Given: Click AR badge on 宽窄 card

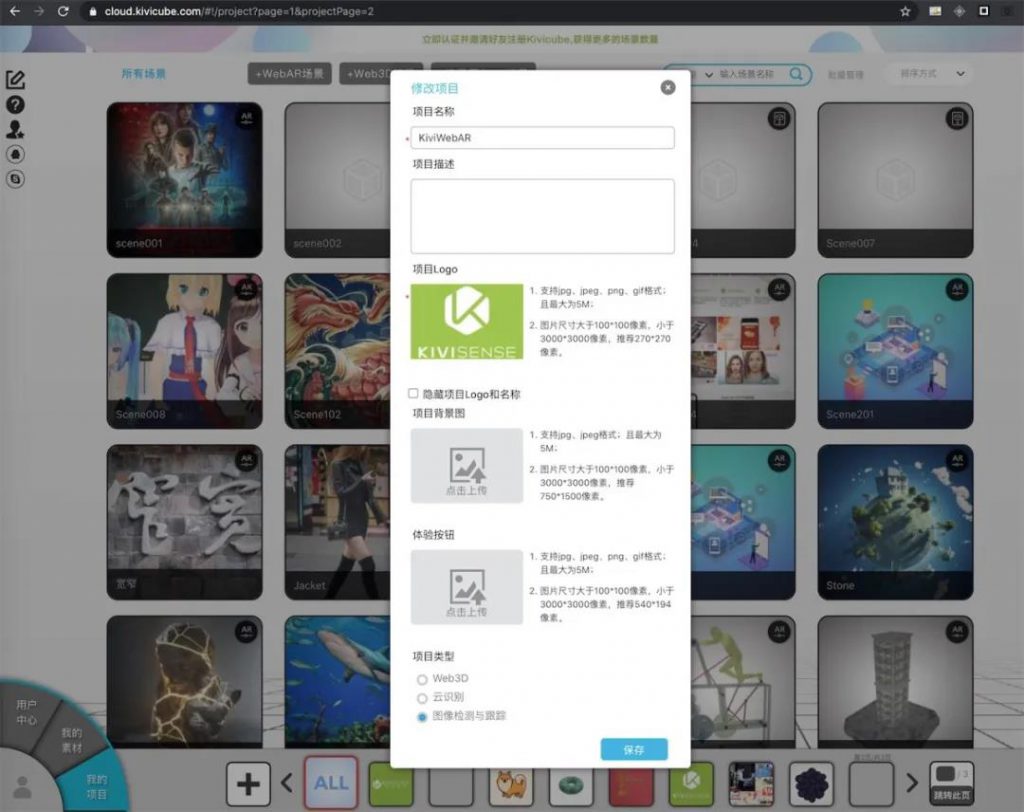Looking at the screenshot, I should (246, 461).
